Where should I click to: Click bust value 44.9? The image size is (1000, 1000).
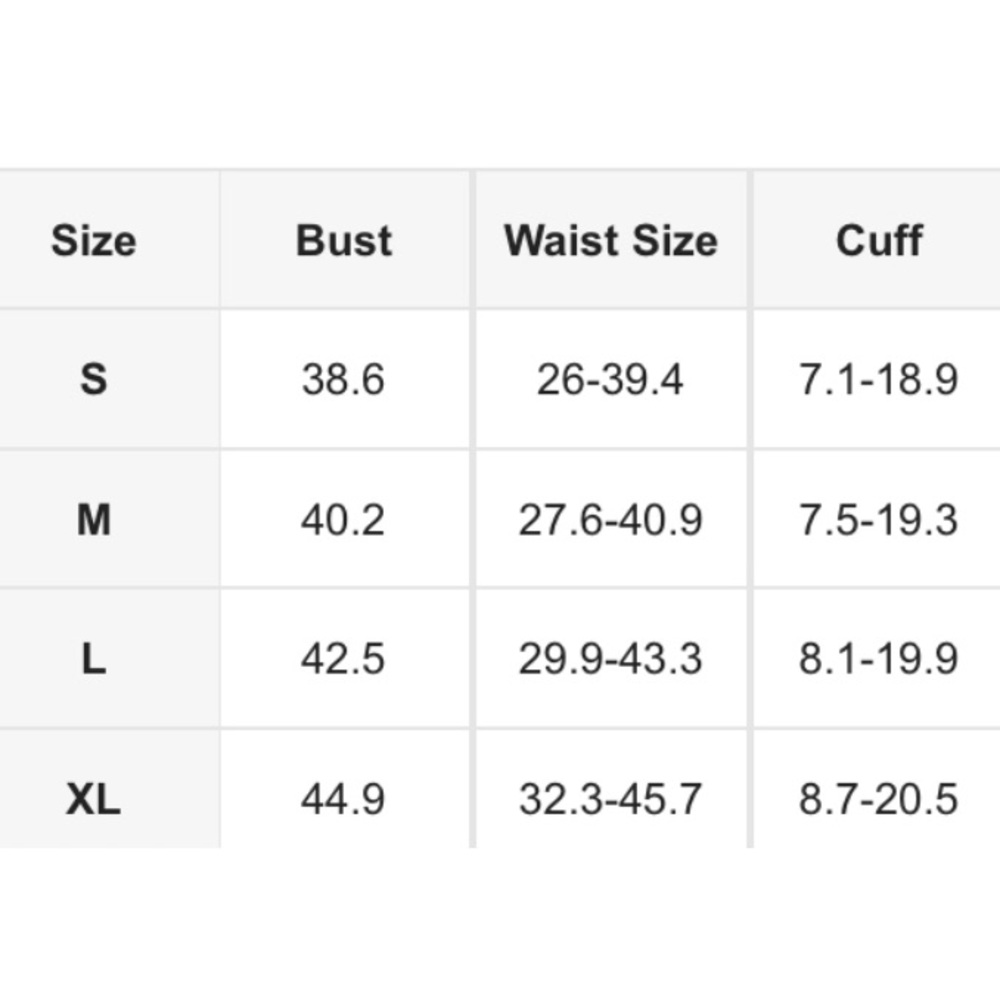pos(343,799)
